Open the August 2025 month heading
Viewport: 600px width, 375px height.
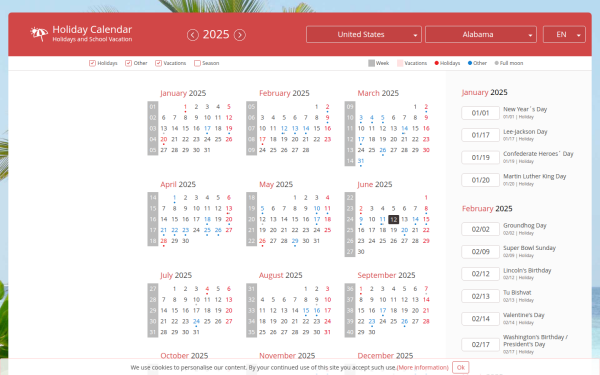click(280, 275)
